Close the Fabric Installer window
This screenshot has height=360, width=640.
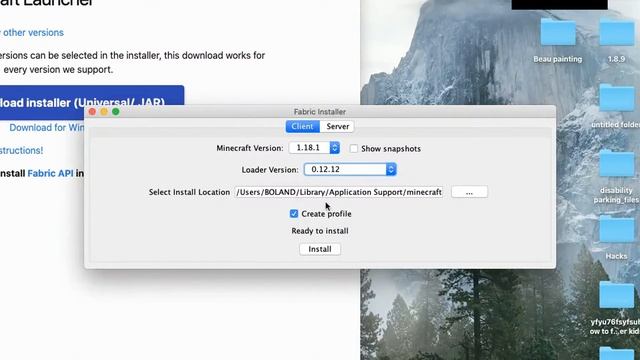(x=92, y=112)
